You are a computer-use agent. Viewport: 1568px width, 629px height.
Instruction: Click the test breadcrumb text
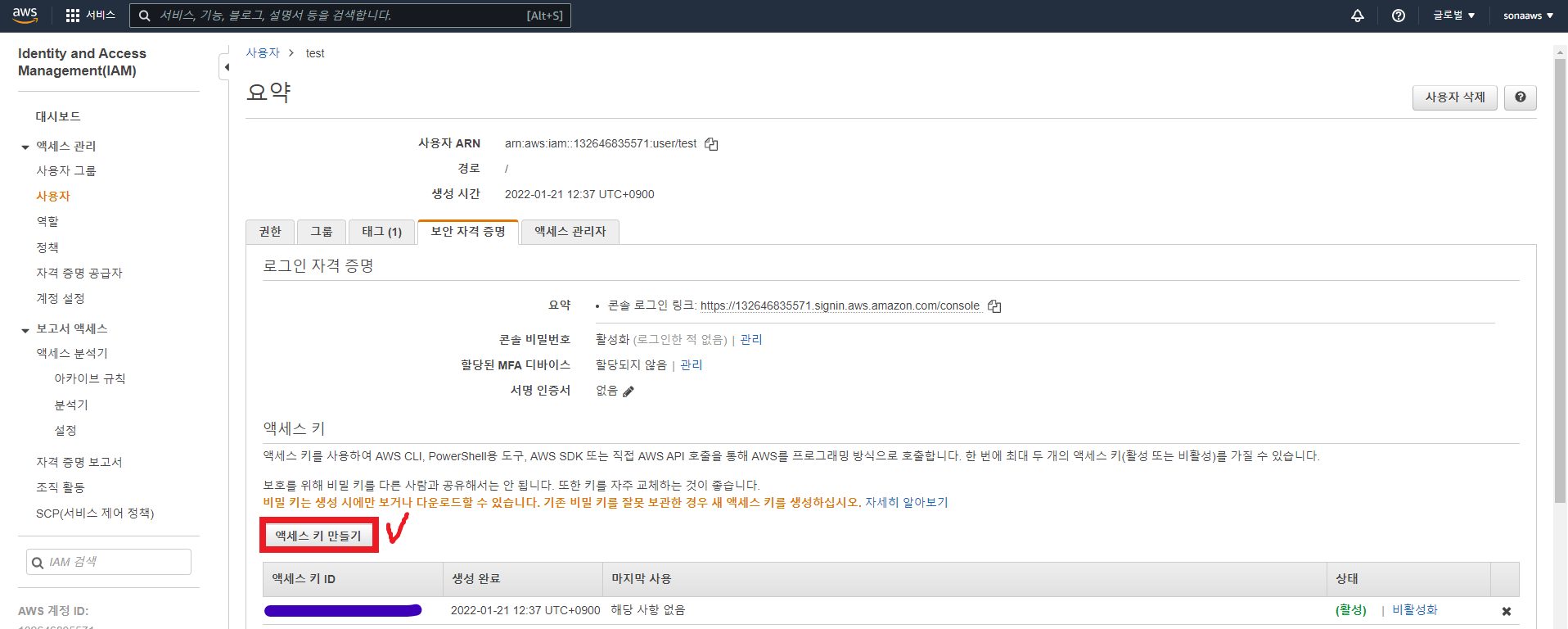[315, 53]
